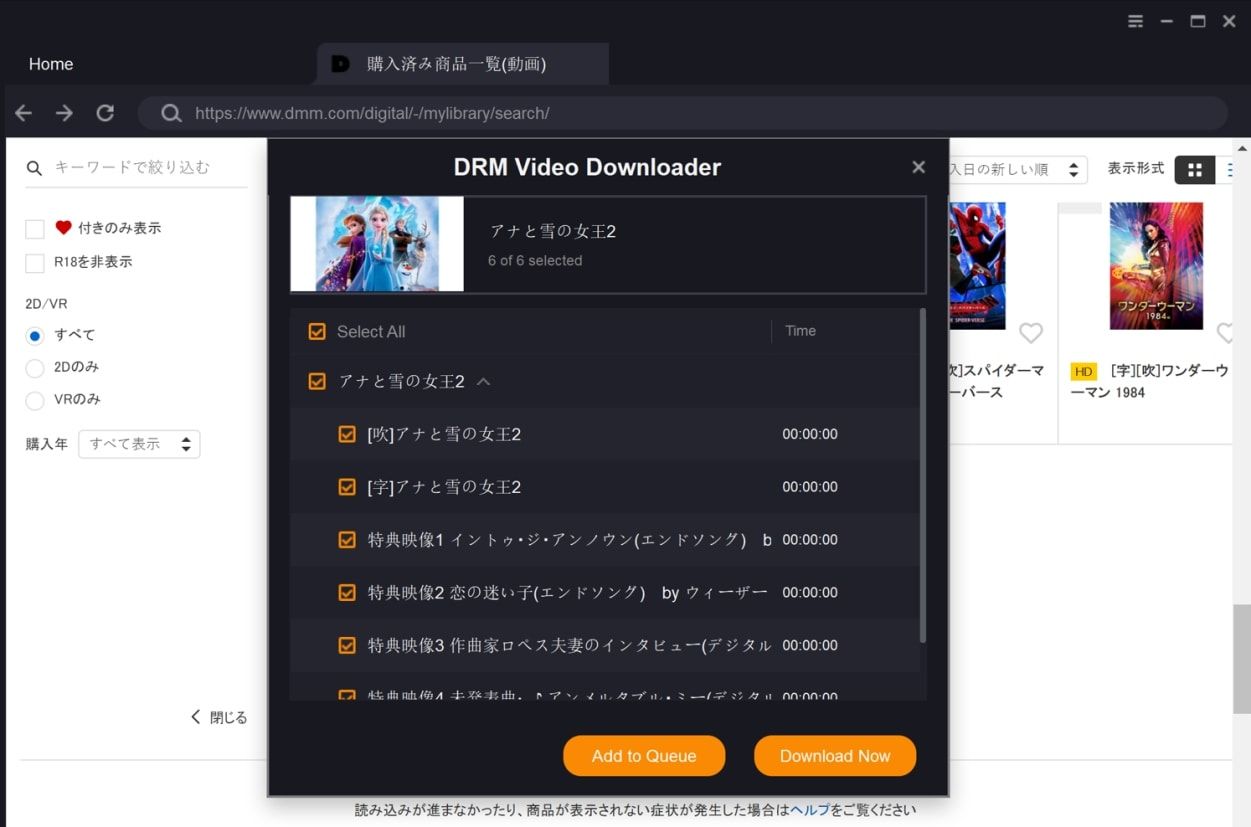Click the keyword filter search magnifier icon
Viewport: 1251px width, 827px height.
coord(34,168)
